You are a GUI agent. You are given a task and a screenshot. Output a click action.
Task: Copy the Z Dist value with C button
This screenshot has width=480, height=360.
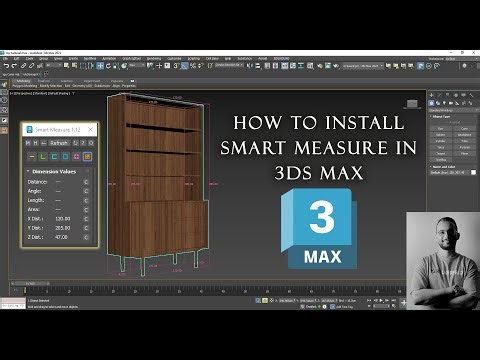(x=86, y=237)
